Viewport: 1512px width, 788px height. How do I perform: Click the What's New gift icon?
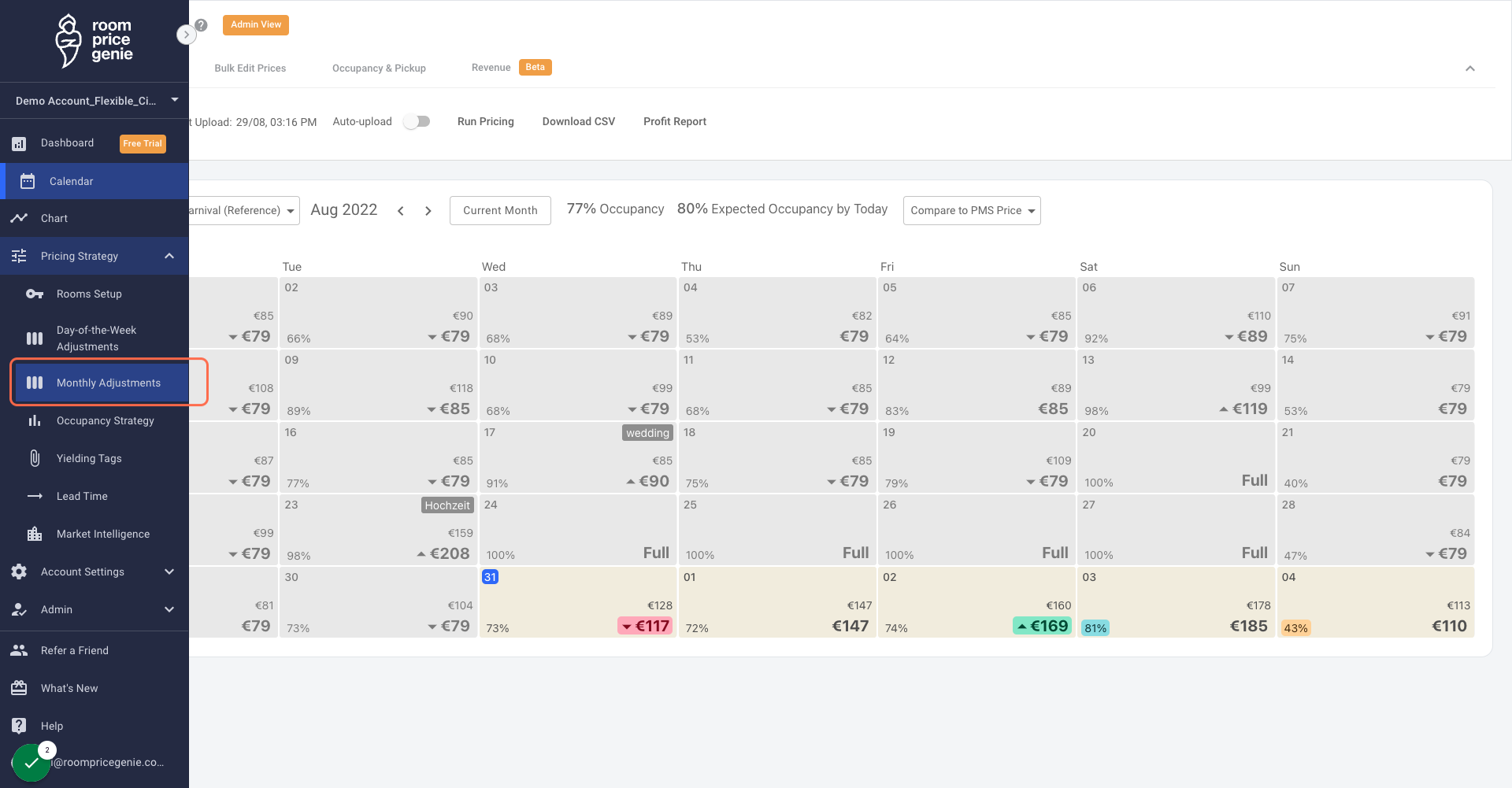(x=19, y=688)
